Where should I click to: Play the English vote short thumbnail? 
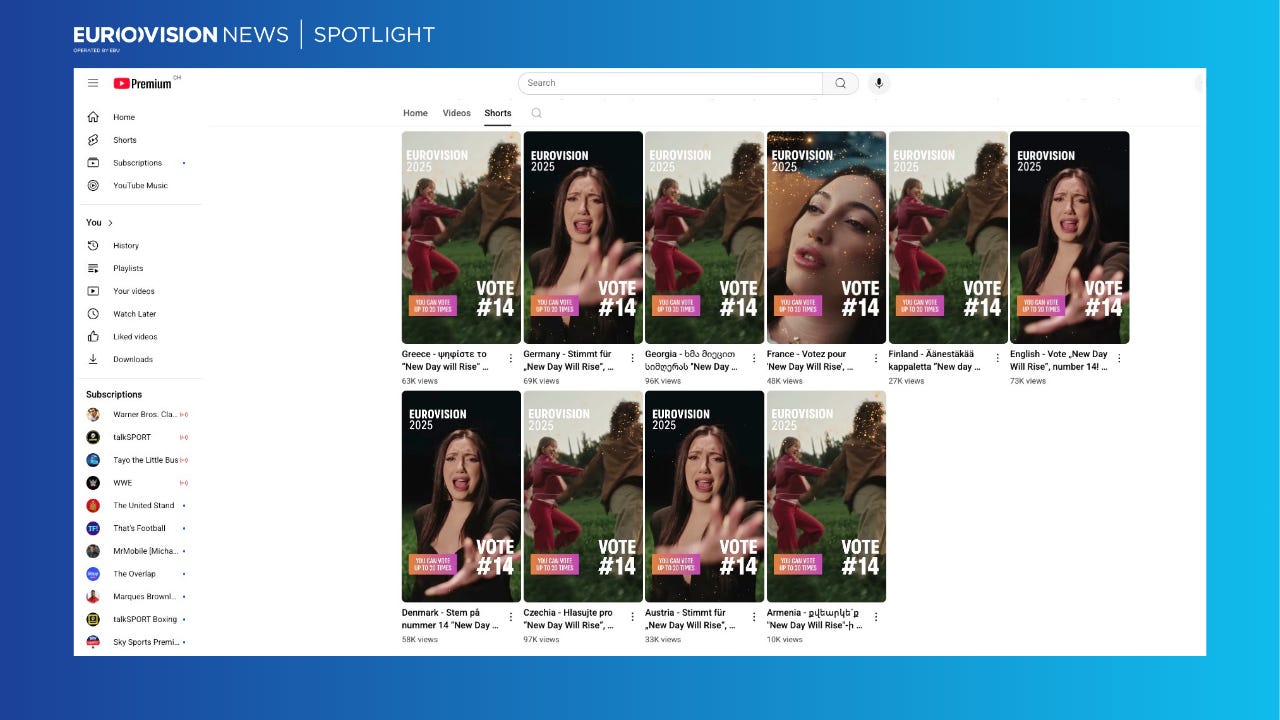pos(1070,238)
